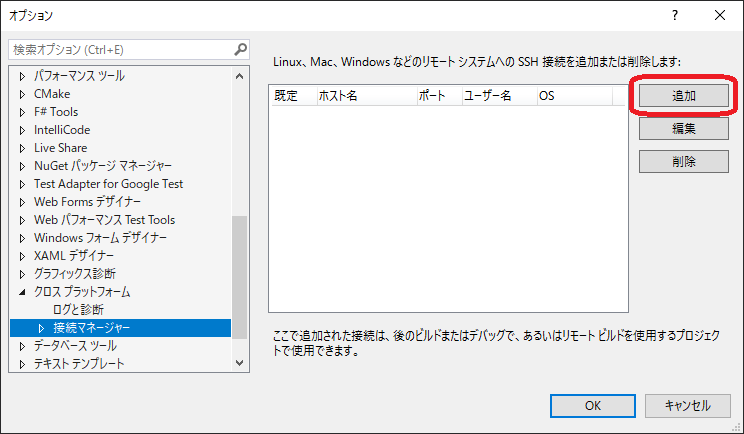Expand the IntelliCode node
Viewport: 744px width, 434px height.
pyautogui.click(x=22, y=130)
